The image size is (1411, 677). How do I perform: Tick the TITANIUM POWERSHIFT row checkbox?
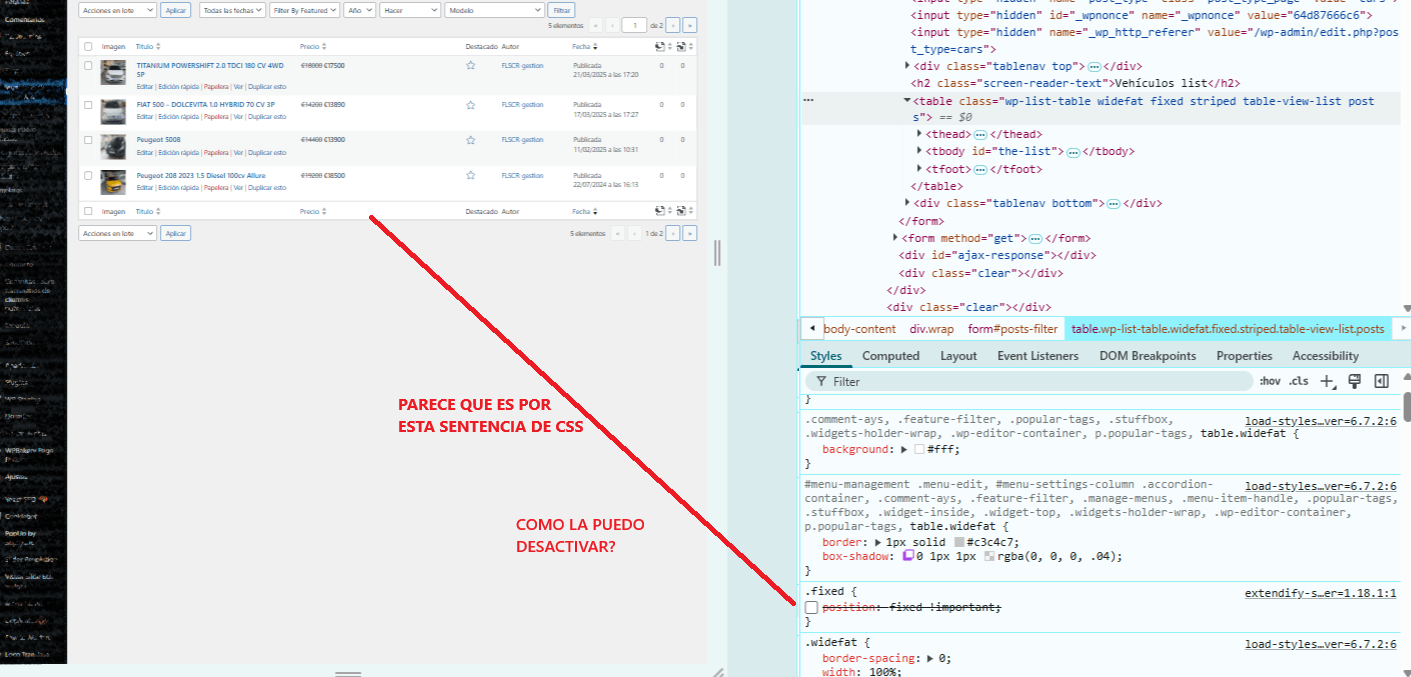pyautogui.click(x=88, y=65)
